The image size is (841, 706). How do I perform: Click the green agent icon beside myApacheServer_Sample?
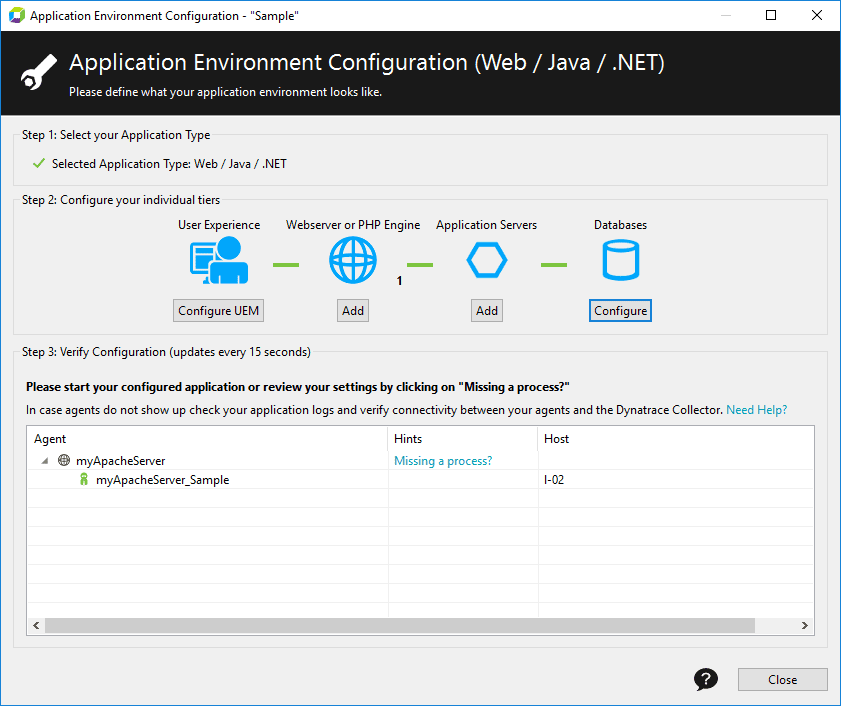pyautogui.click(x=84, y=479)
